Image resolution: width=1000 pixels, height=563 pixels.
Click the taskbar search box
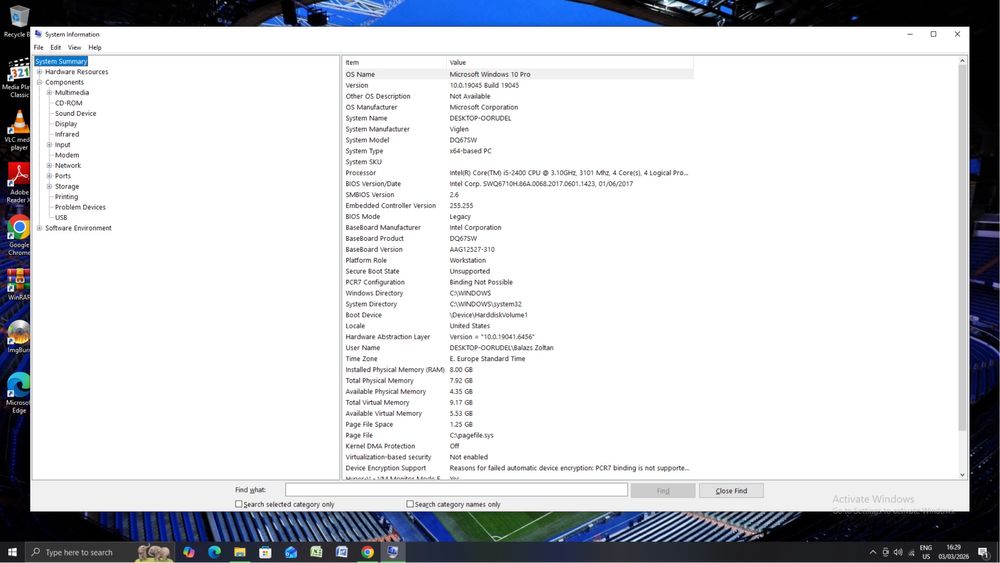pyautogui.click(x=99, y=552)
